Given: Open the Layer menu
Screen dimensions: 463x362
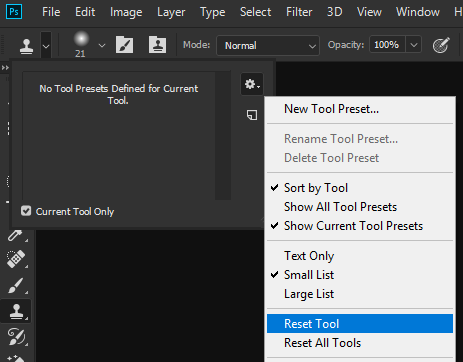Looking at the screenshot, I should [x=171, y=12].
